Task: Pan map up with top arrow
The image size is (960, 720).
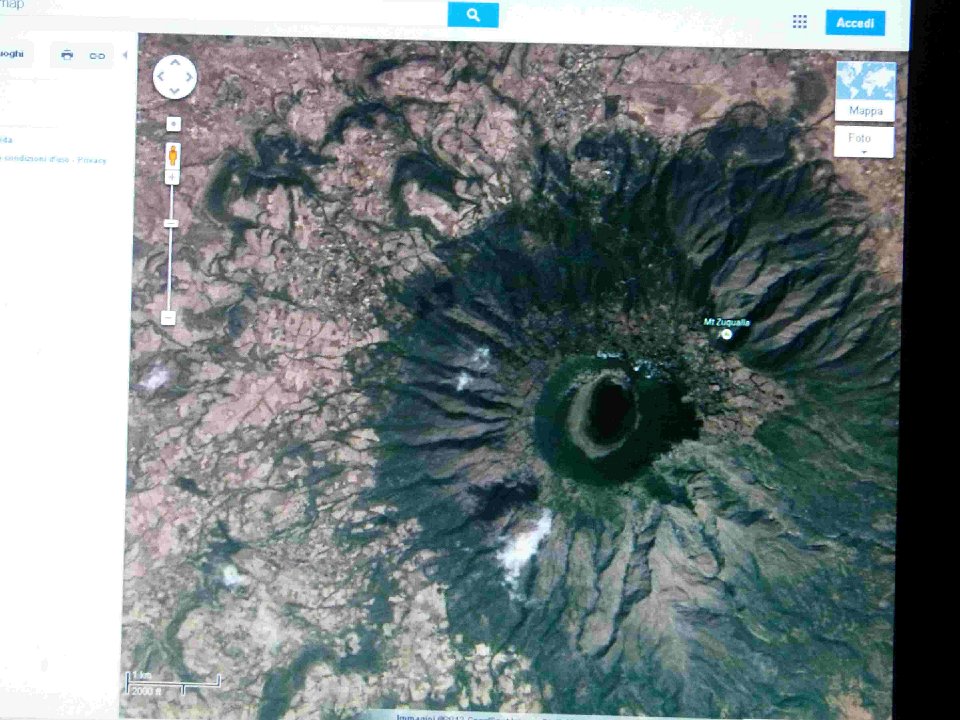Action: point(175,63)
